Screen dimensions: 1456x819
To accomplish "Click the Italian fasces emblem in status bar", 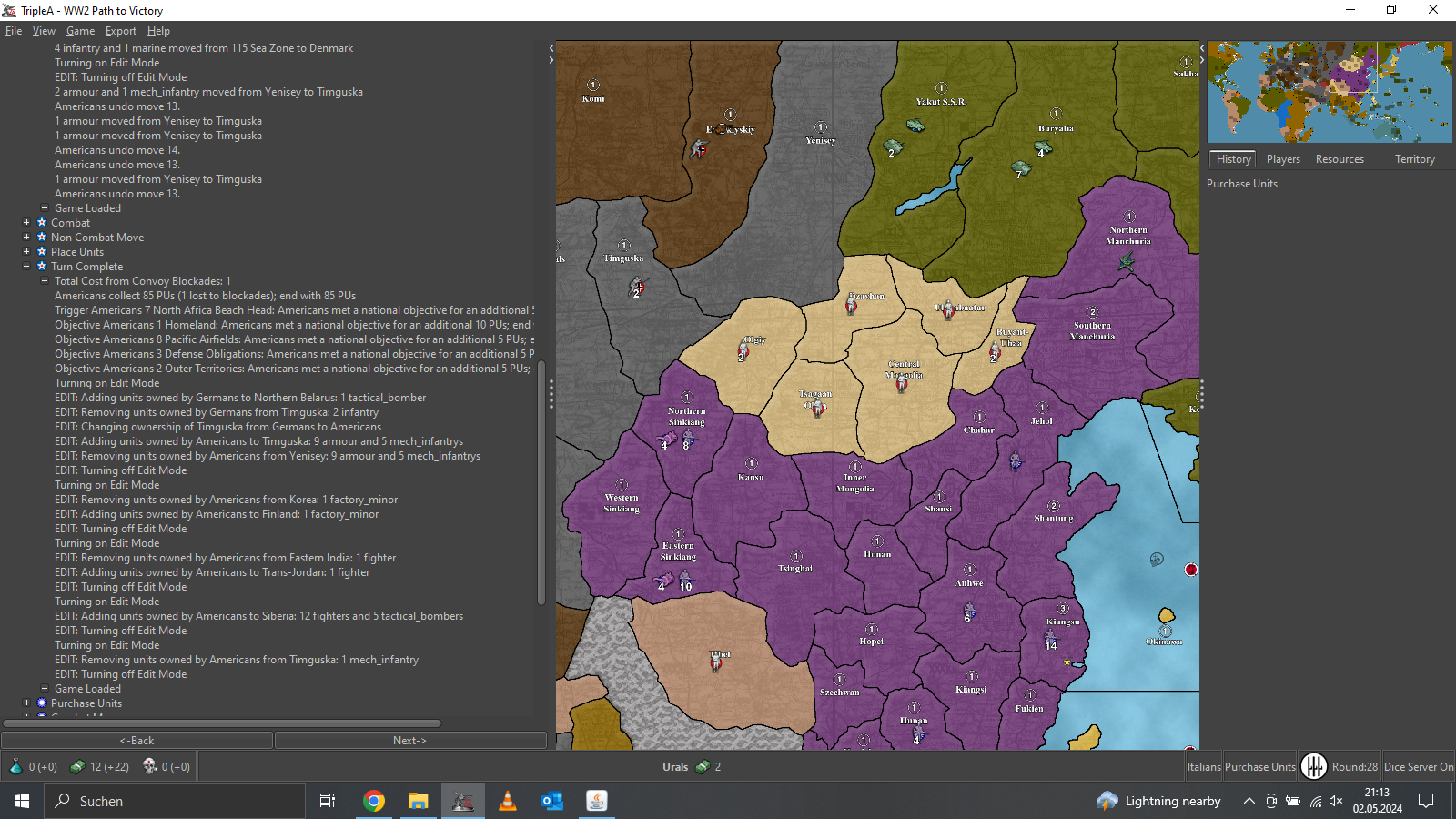I will (1313, 766).
